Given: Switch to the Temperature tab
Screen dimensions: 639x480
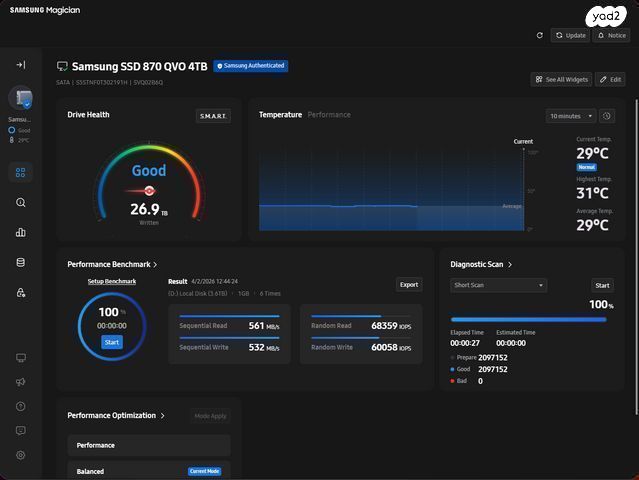Looking at the screenshot, I should pyautogui.click(x=280, y=115).
